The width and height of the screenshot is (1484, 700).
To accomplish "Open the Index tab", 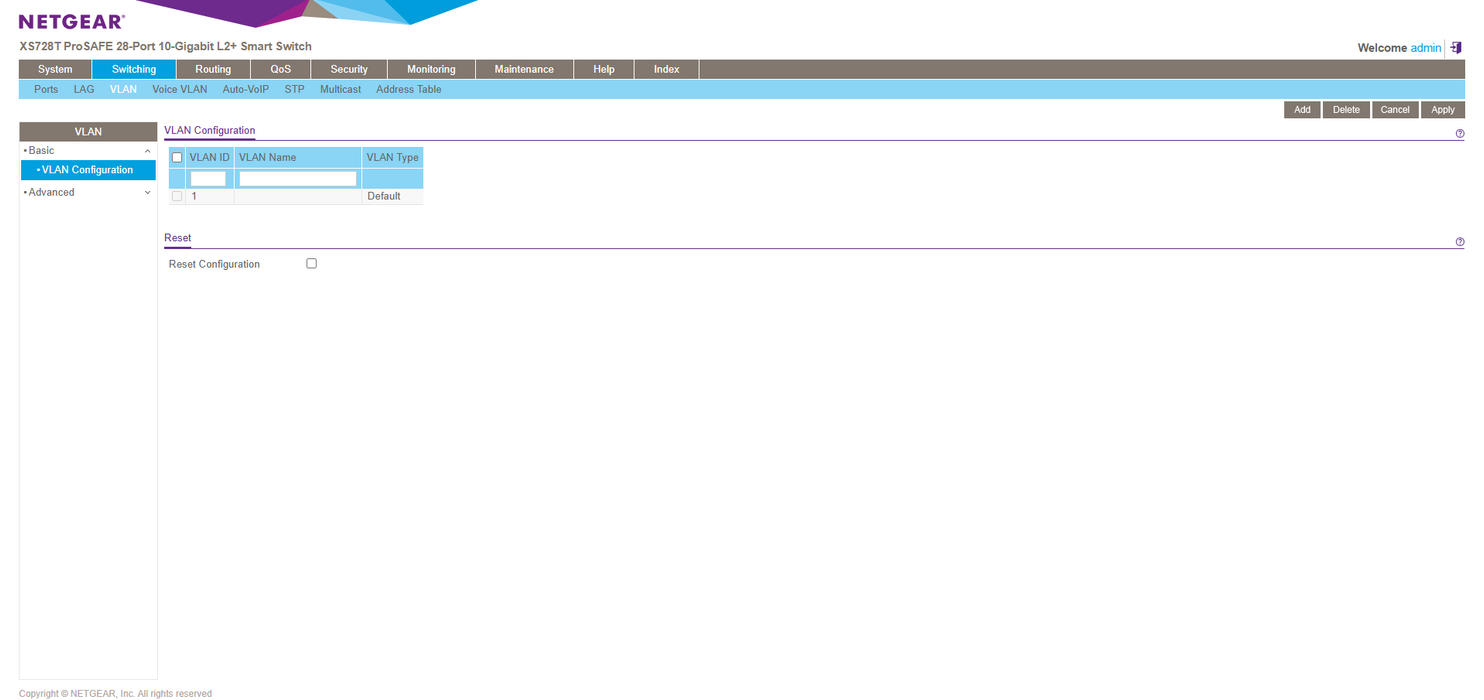I will click(667, 69).
